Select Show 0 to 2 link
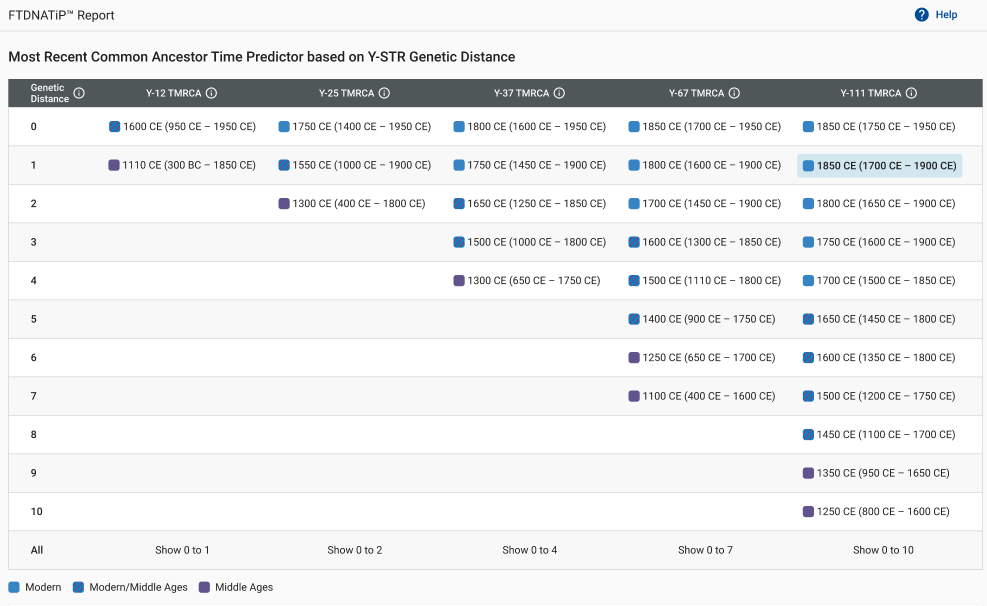The image size is (987, 606). [354, 550]
